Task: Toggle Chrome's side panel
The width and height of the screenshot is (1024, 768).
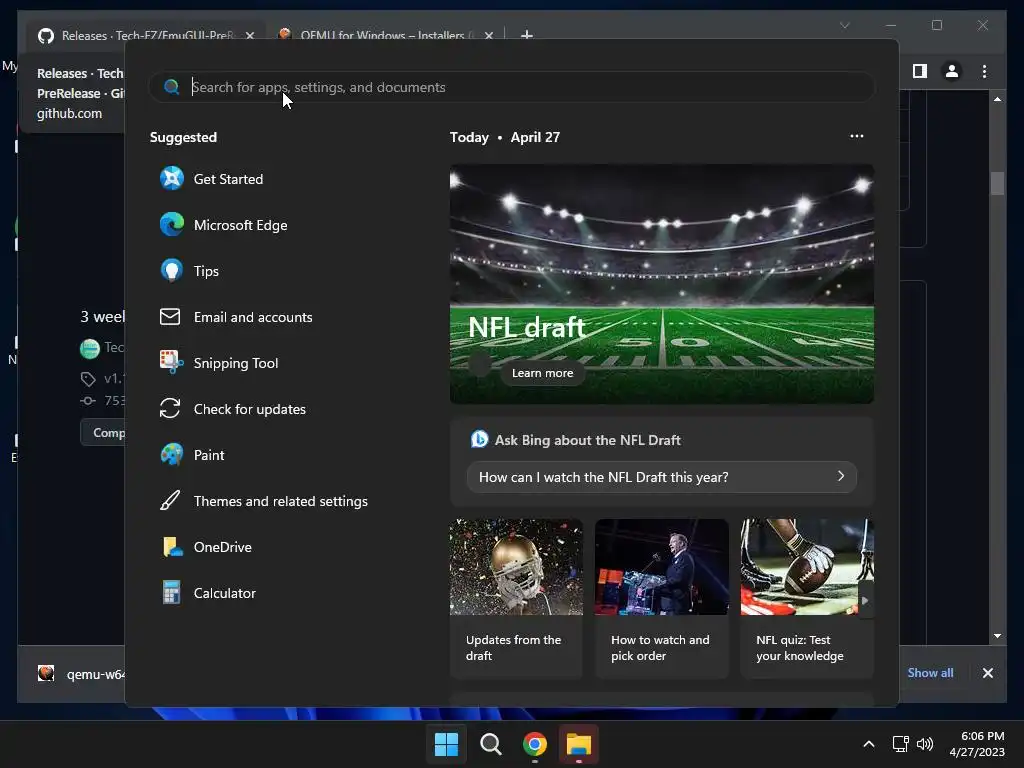Action: coord(920,71)
